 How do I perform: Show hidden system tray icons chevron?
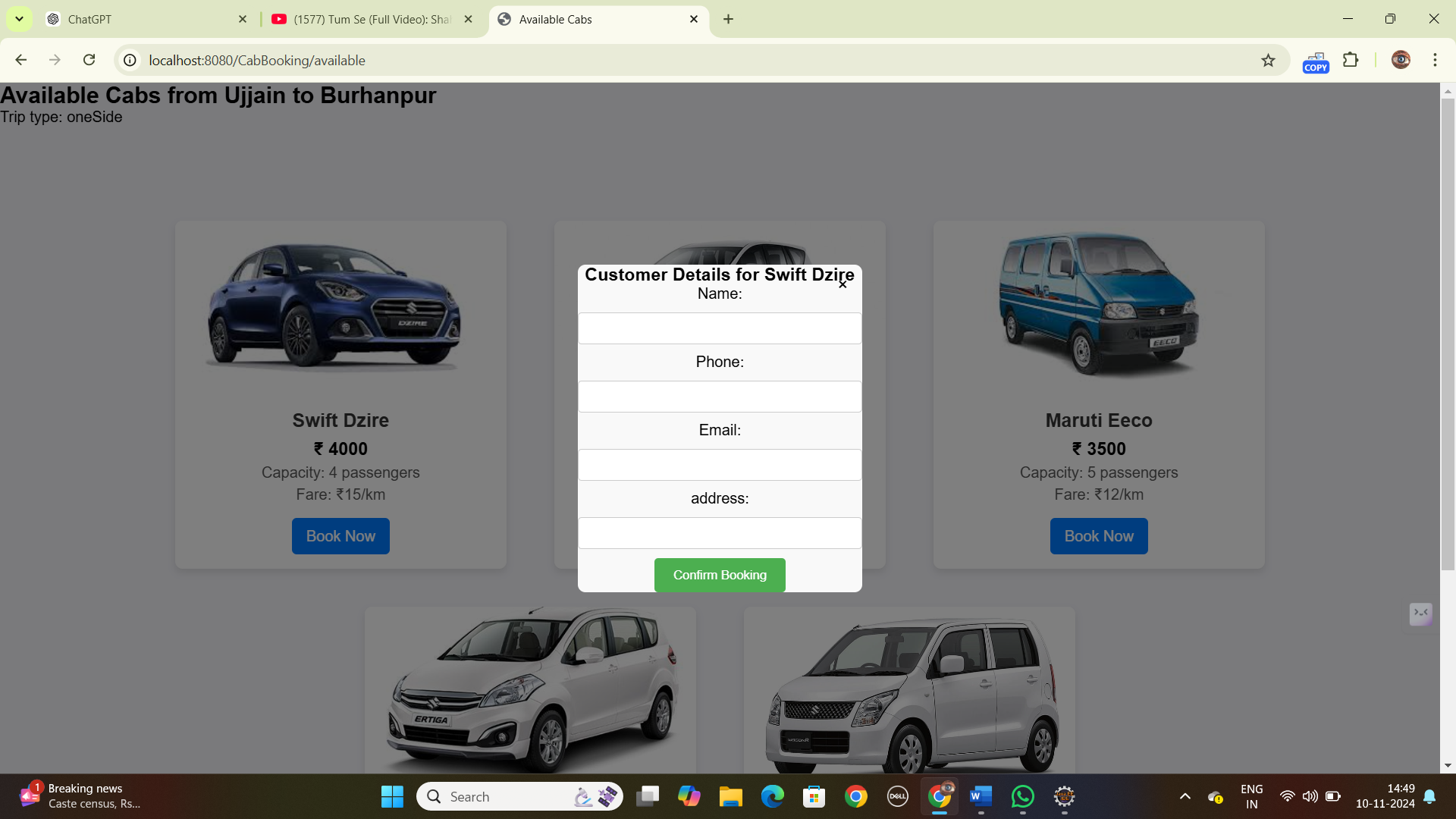click(x=1185, y=796)
